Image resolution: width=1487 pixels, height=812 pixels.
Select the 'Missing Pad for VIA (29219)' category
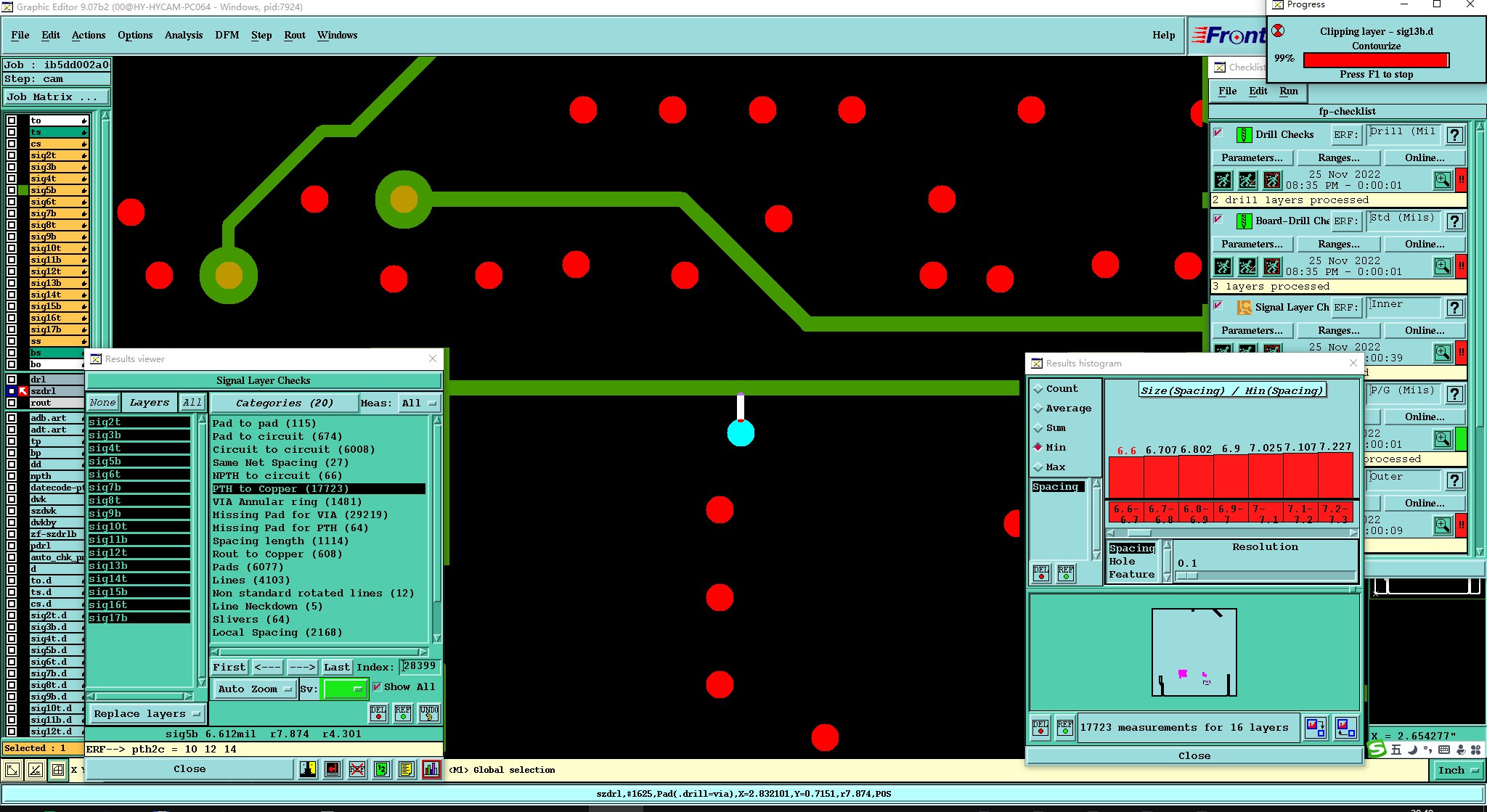pyautogui.click(x=300, y=514)
